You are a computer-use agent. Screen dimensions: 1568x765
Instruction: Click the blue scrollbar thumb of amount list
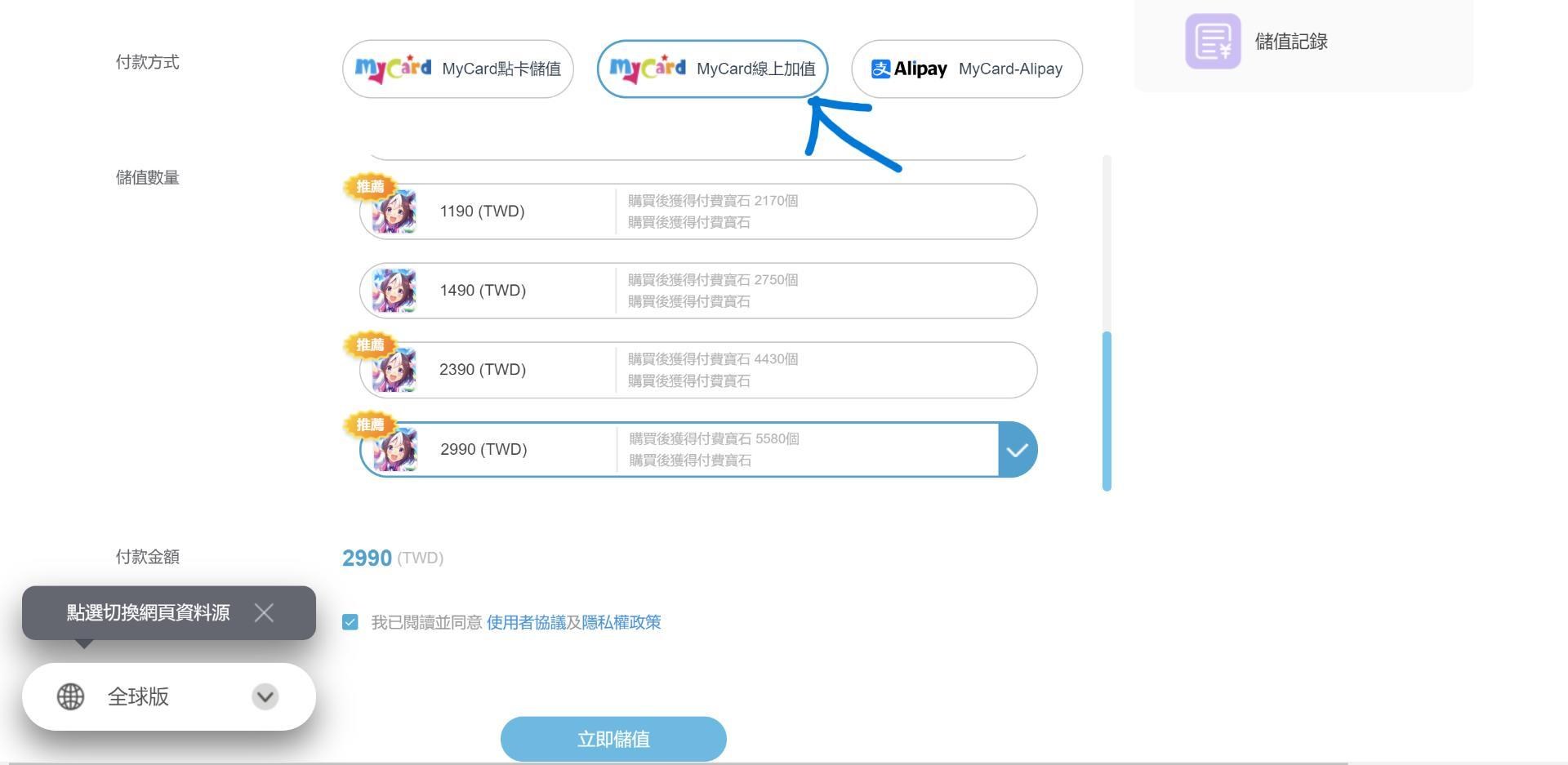pyautogui.click(x=1107, y=411)
